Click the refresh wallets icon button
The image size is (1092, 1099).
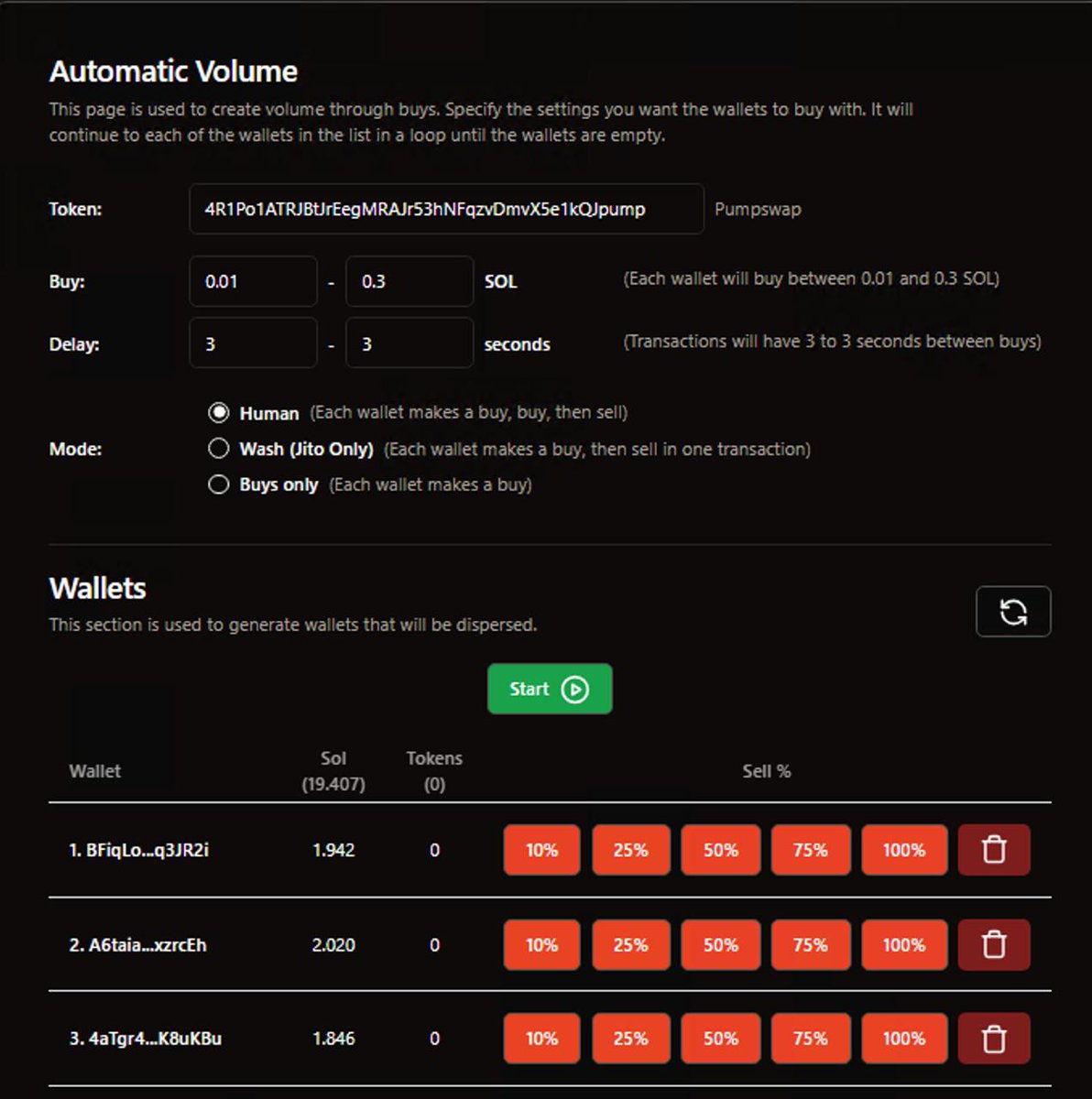point(1013,611)
